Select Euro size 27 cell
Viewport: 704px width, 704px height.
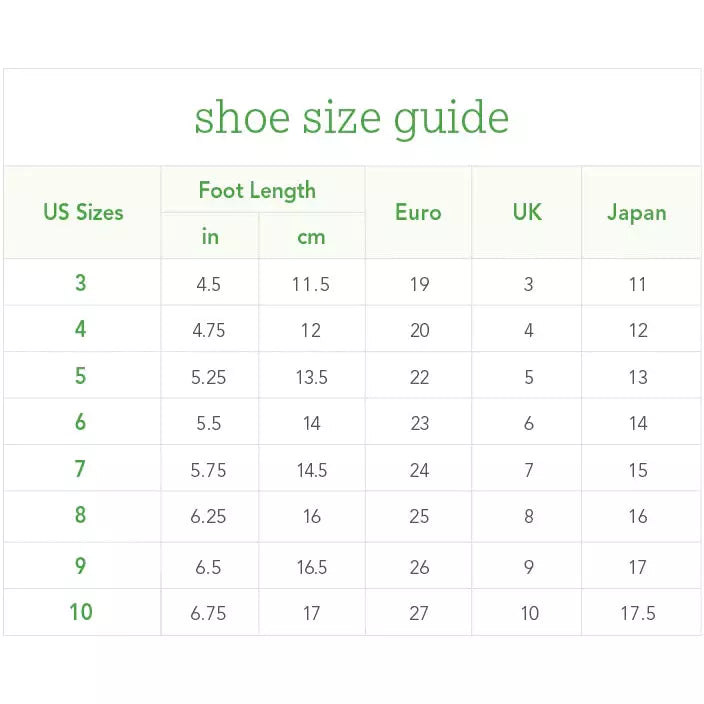point(419,613)
